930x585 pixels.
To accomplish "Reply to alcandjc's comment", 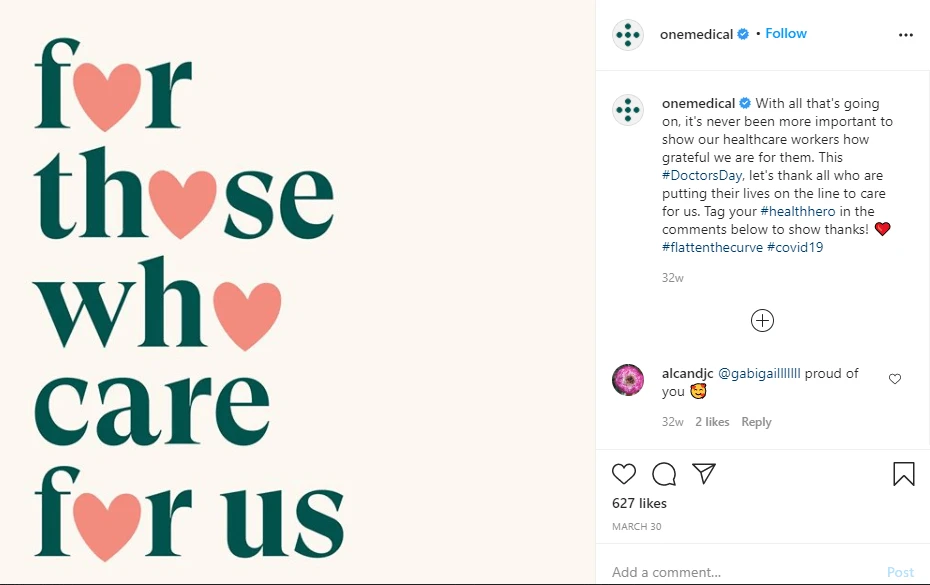I will pyautogui.click(x=756, y=422).
